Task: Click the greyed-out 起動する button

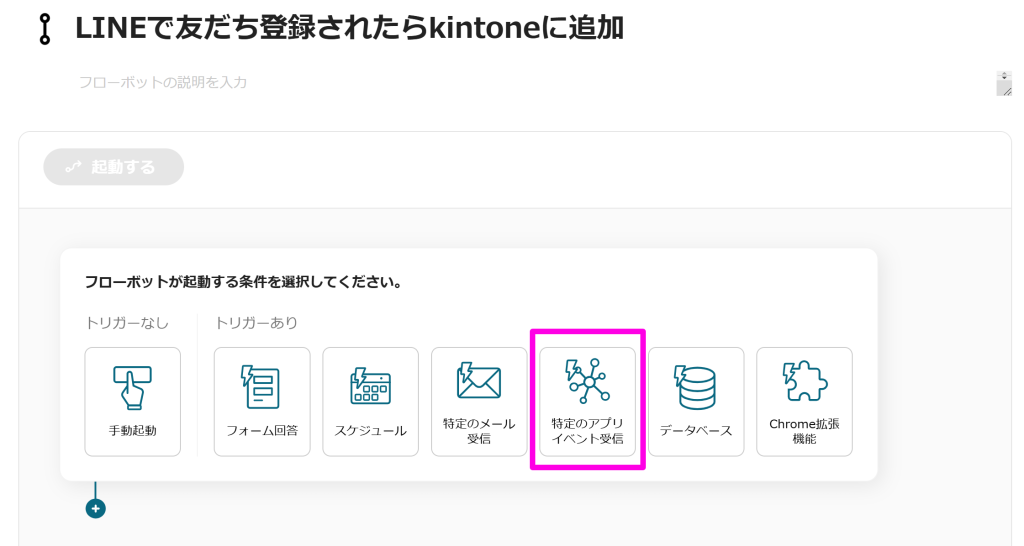Action: pos(114,167)
